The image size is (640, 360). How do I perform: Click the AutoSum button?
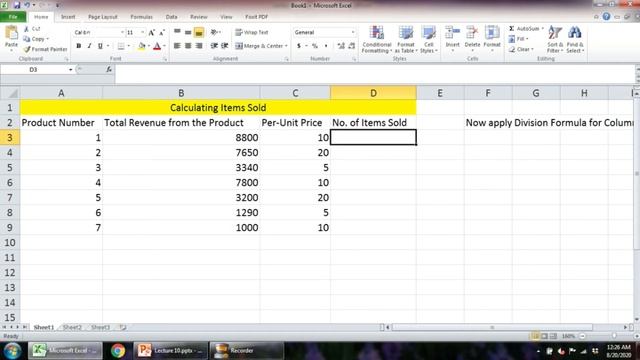pos(526,29)
